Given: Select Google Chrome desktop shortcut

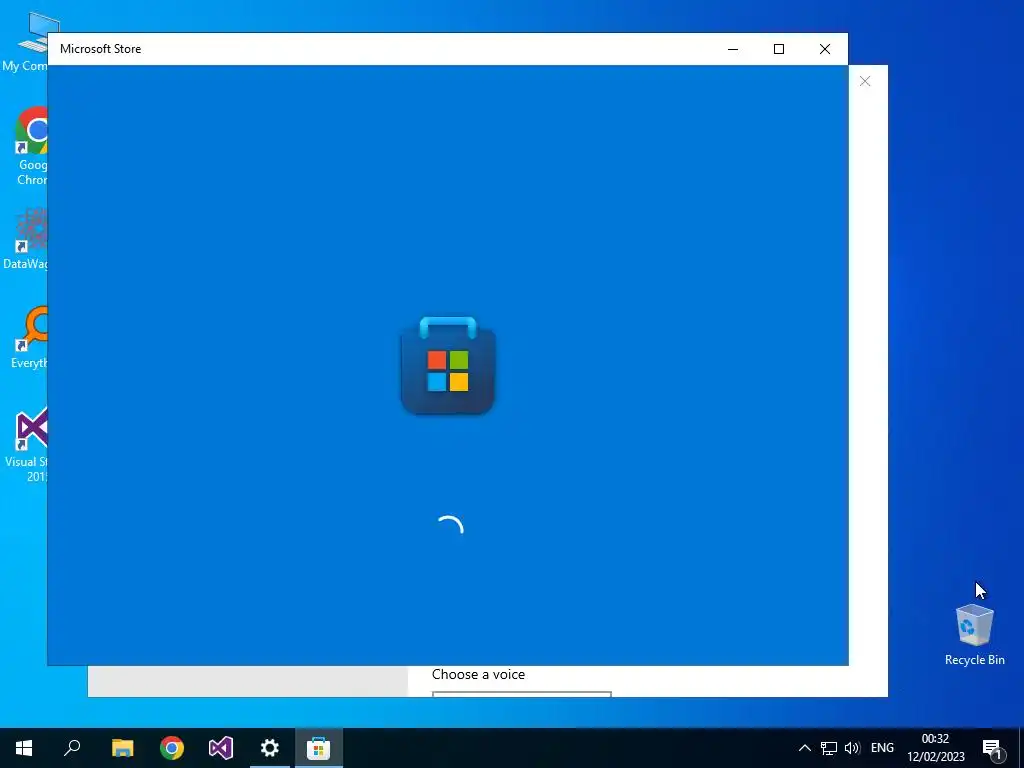Looking at the screenshot, I should pos(31,146).
